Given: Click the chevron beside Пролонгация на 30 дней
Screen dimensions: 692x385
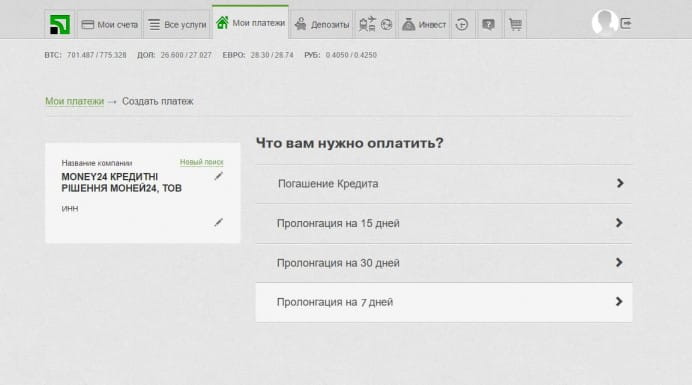Looking at the screenshot, I should click(619, 263).
